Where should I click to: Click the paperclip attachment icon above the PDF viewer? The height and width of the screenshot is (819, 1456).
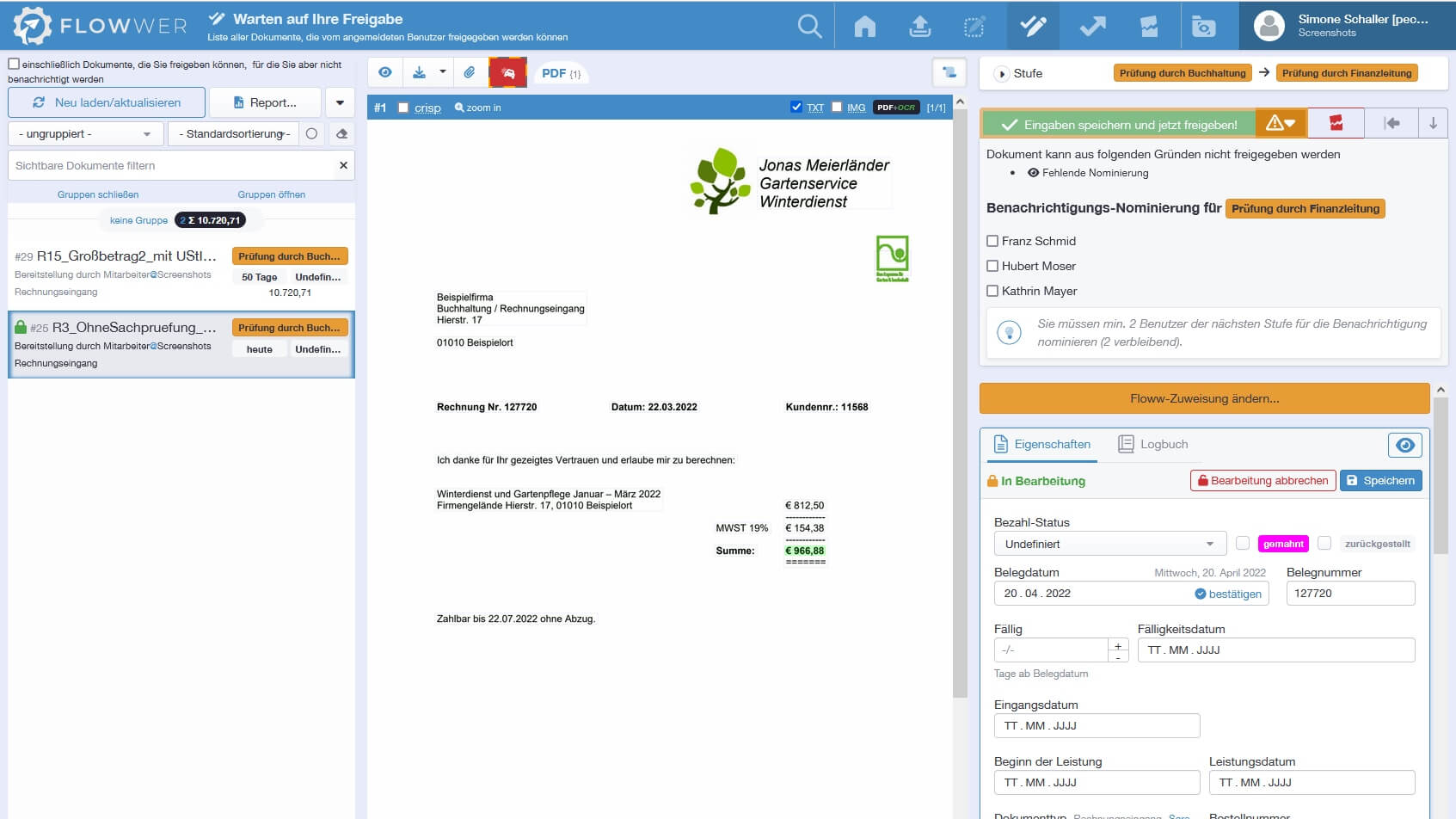click(470, 72)
